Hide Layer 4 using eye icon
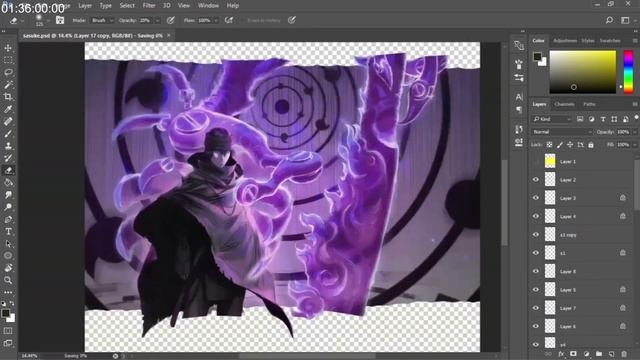This screenshot has height=360, width=640. coord(536,216)
